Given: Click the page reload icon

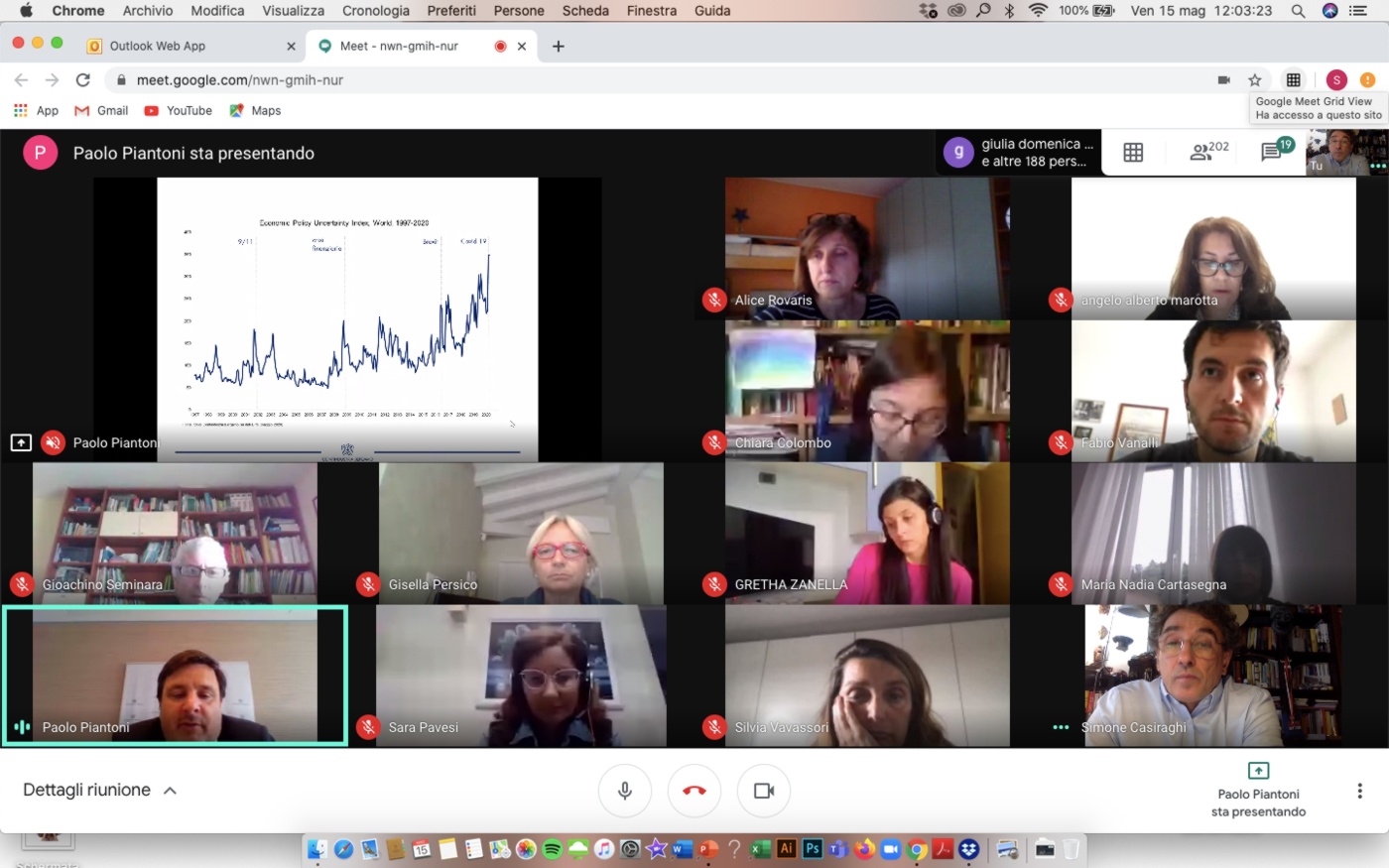Looking at the screenshot, I should click(83, 80).
